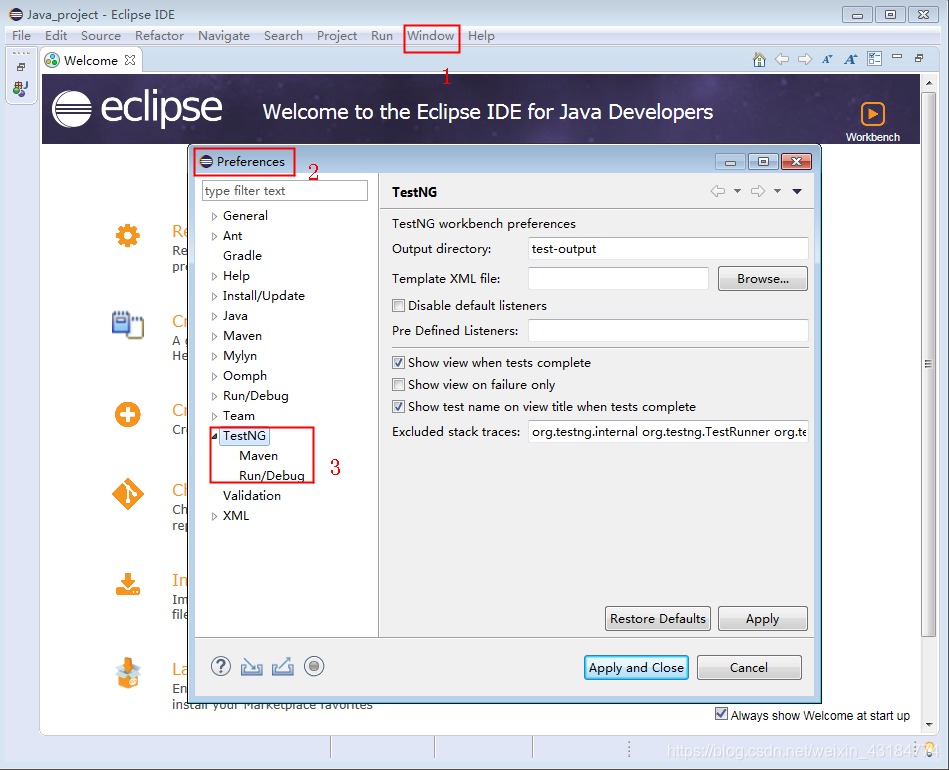
Task: Click the export preferences icon
Action: tap(283, 667)
